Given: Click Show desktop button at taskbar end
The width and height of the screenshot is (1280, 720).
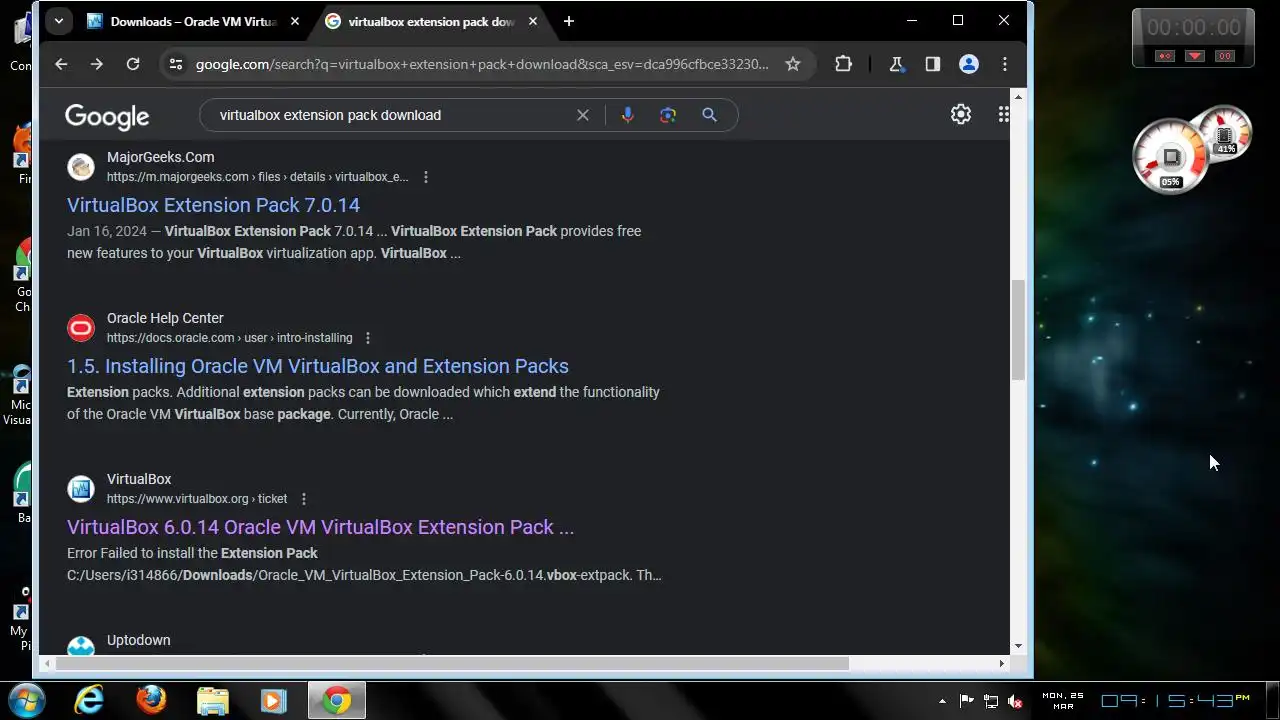Looking at the screenshot, I should (1271, 701).
